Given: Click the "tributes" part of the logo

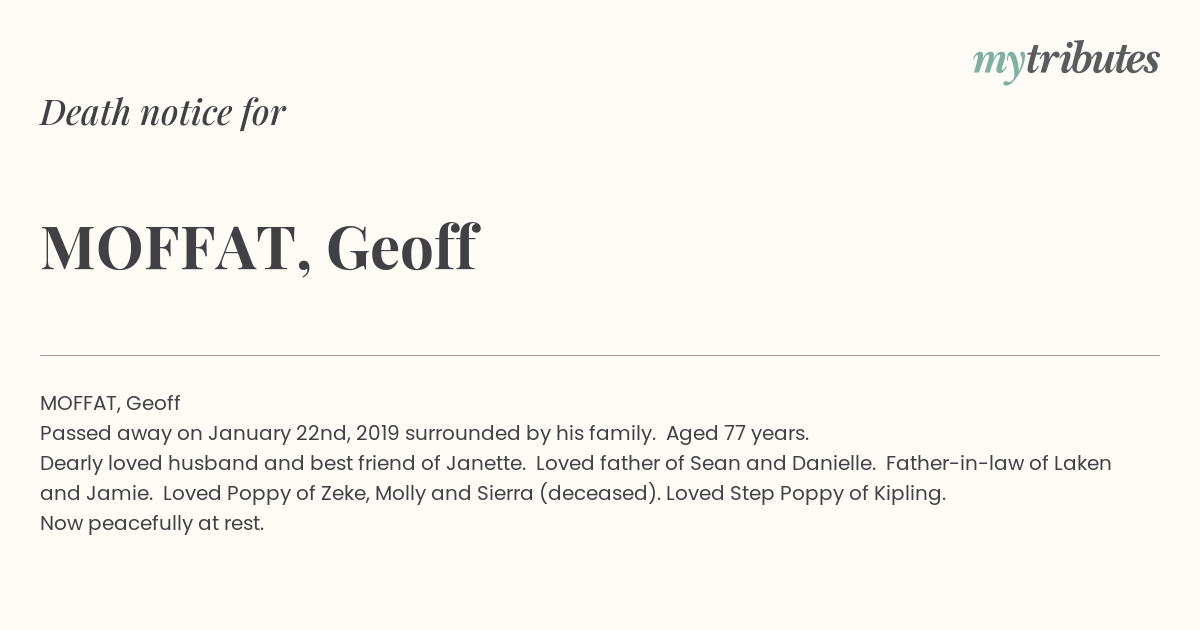Looking at the screenshot, I should coord(1092,60).
